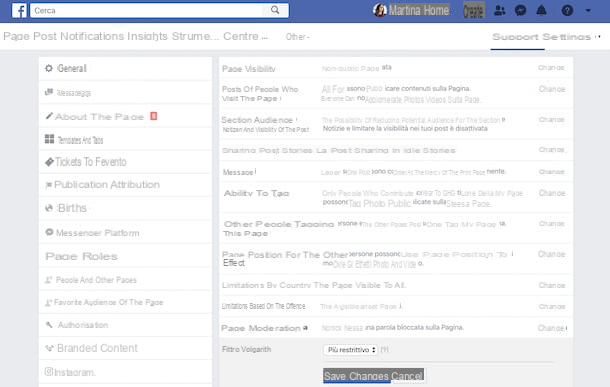Open the Centre tab
The height and width of the screenshot is (387, 610).
coord(245,37)
